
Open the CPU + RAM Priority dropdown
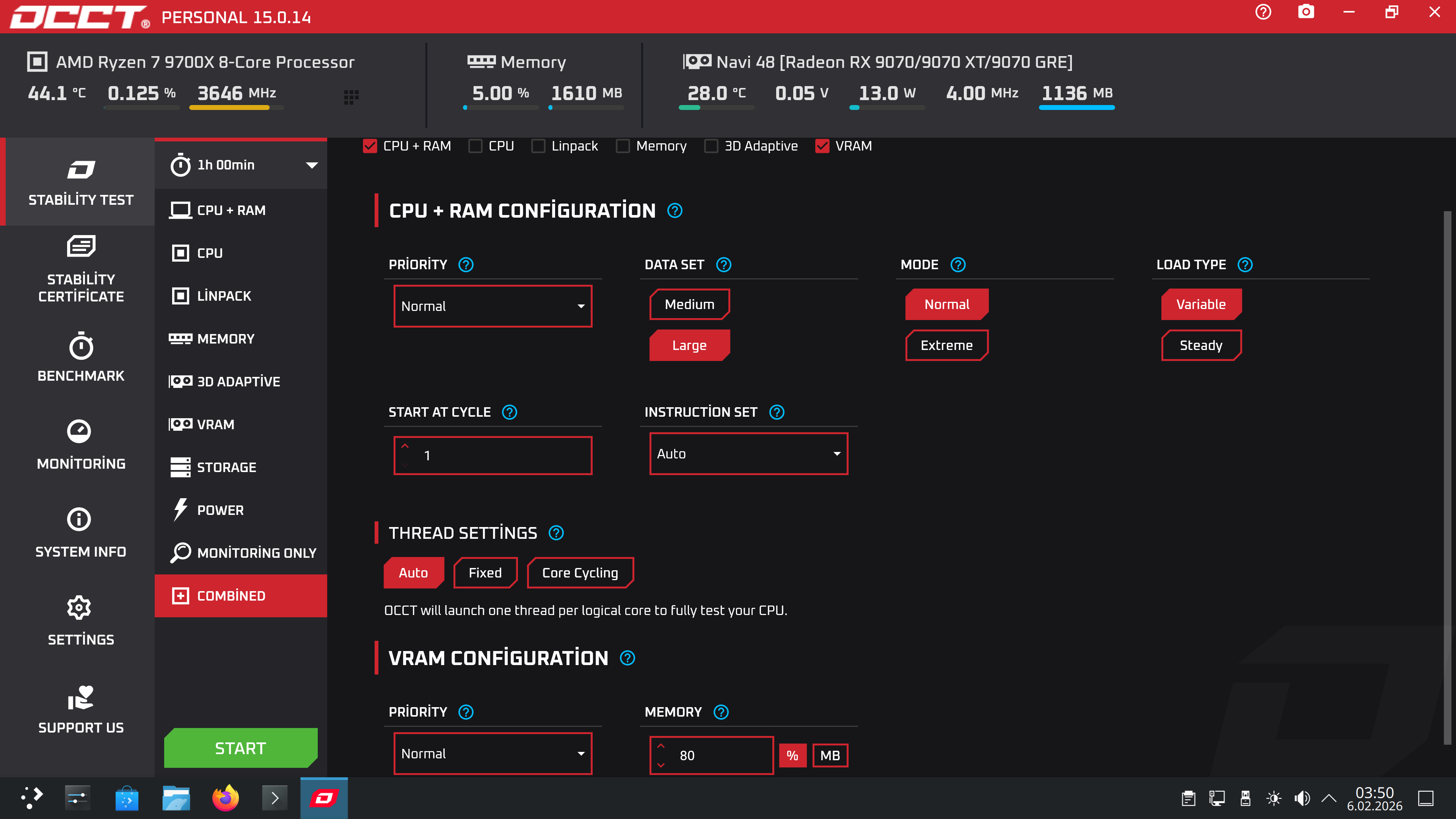tap(493, 306)
